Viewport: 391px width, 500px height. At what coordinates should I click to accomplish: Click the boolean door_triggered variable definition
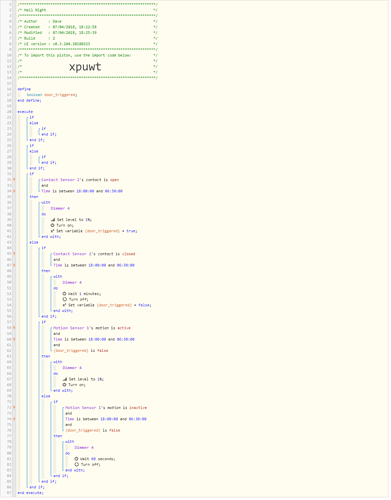click(x=52, y=95)
